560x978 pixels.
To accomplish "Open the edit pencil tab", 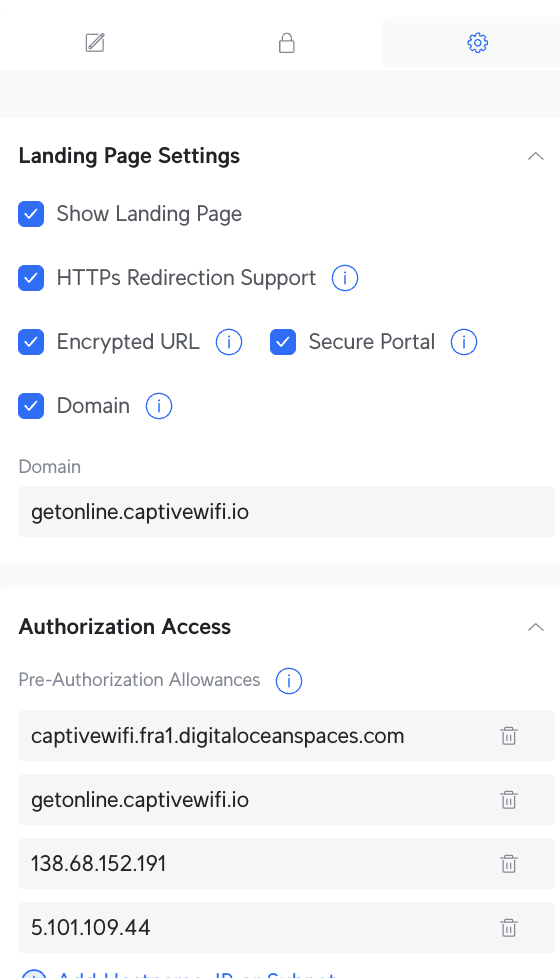I will (x=95, y=43).
